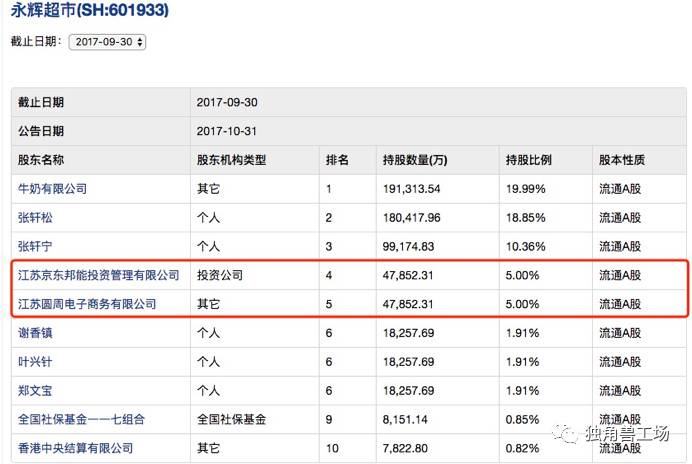Viewport: 692px width, 464px height.
Task: Open shareholder link 谢香镇
Action: pyautogui.click(x=35, y=333)
